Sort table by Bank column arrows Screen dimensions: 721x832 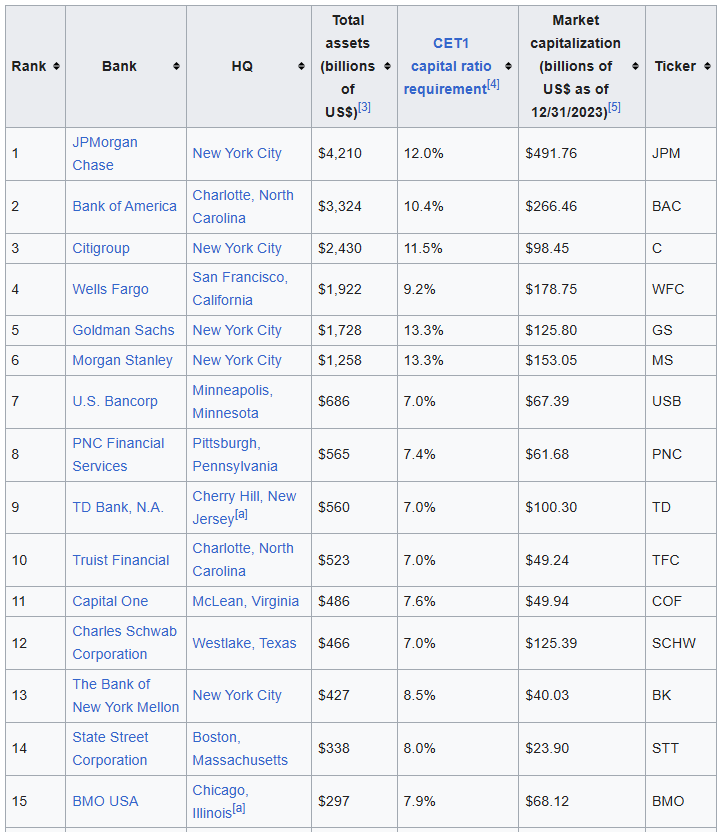177,66
